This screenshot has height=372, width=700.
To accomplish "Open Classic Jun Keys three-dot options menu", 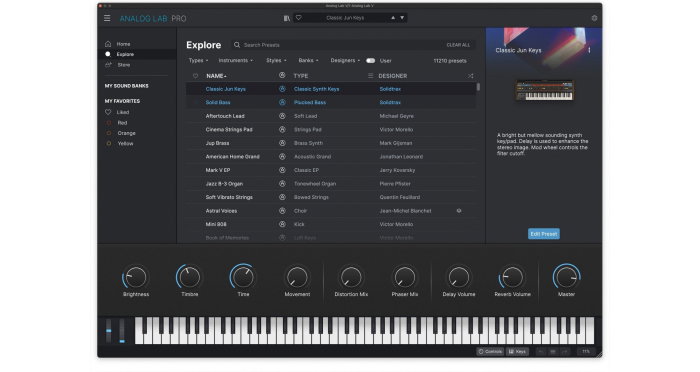I will click(589, 50).
